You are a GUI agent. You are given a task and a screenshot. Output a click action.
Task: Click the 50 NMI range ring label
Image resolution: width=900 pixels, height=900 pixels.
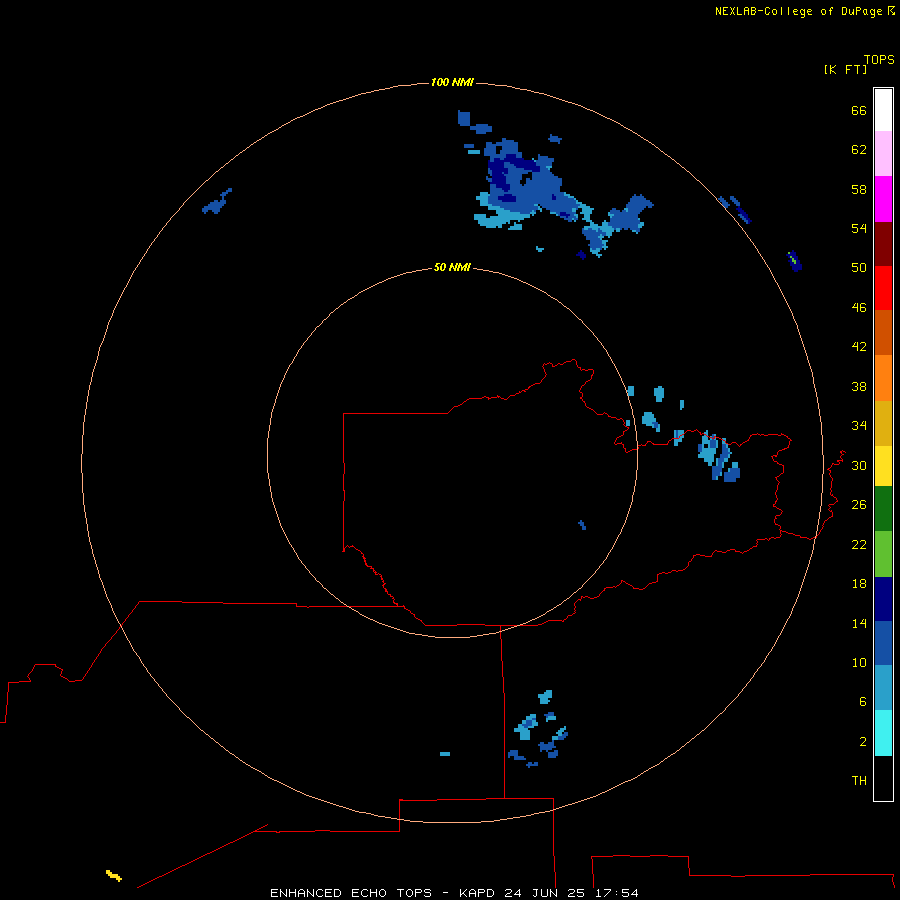(x=452, y=267)
